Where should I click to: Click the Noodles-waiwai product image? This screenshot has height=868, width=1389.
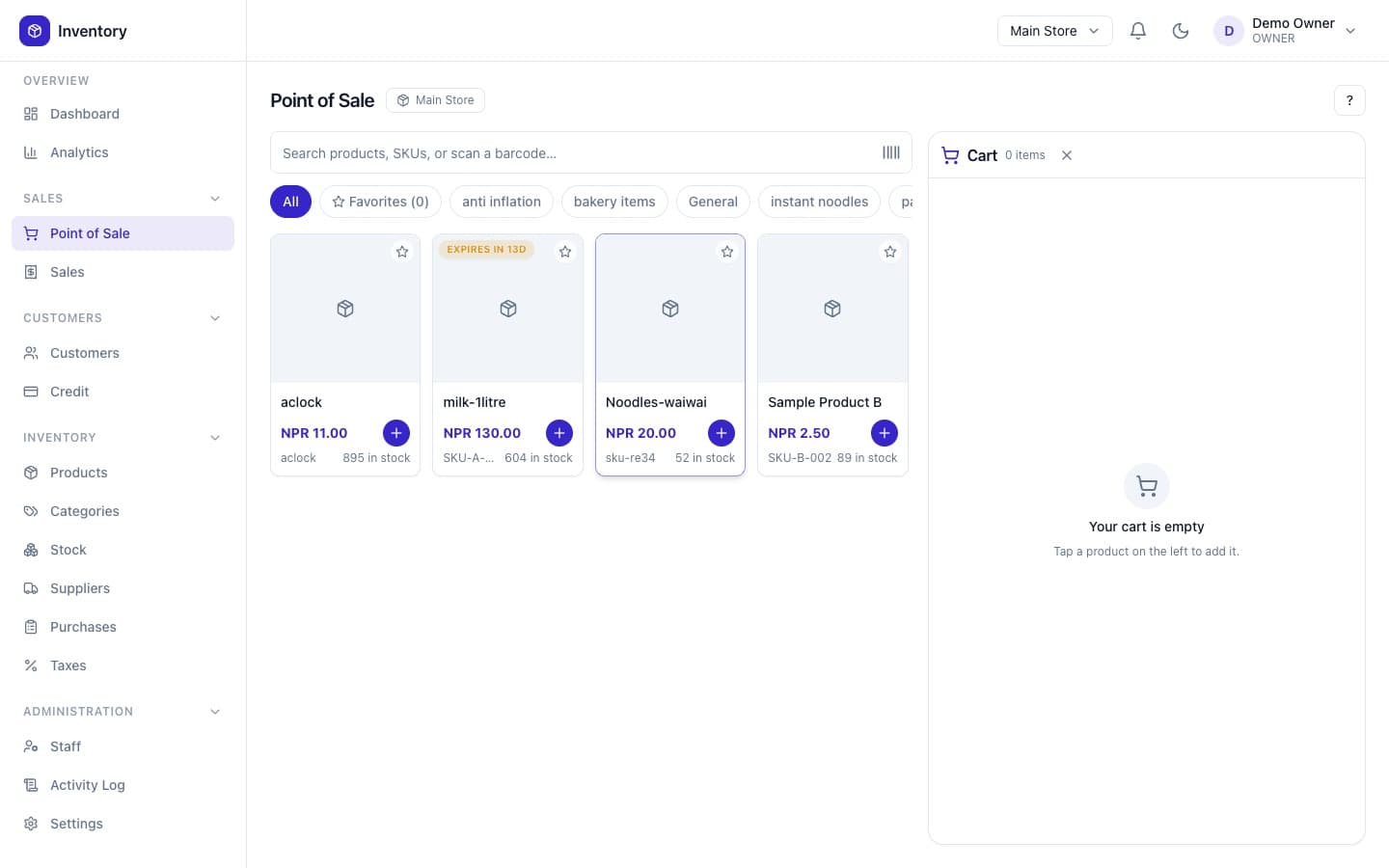click(670, 309)
